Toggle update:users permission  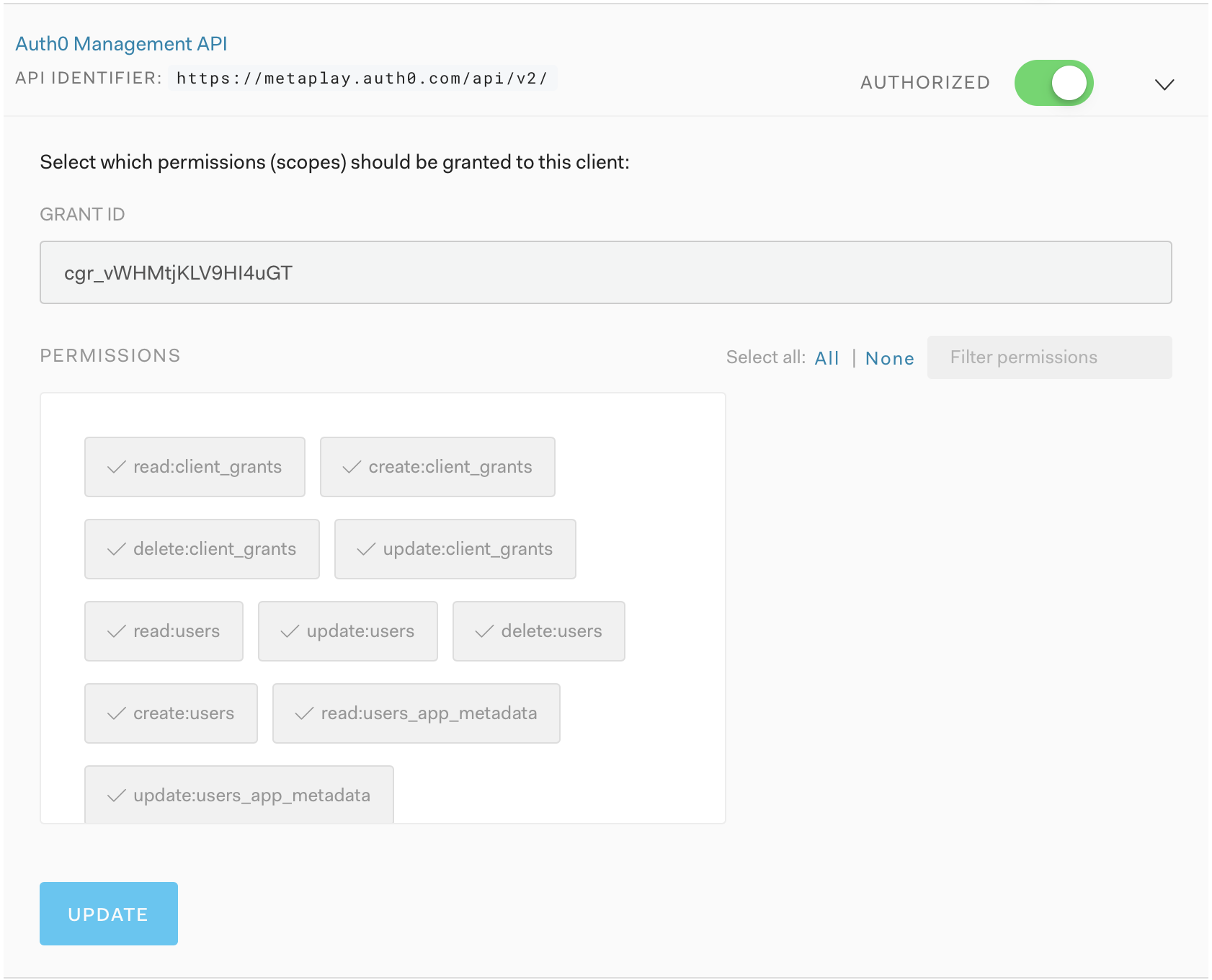click(348, 631)
